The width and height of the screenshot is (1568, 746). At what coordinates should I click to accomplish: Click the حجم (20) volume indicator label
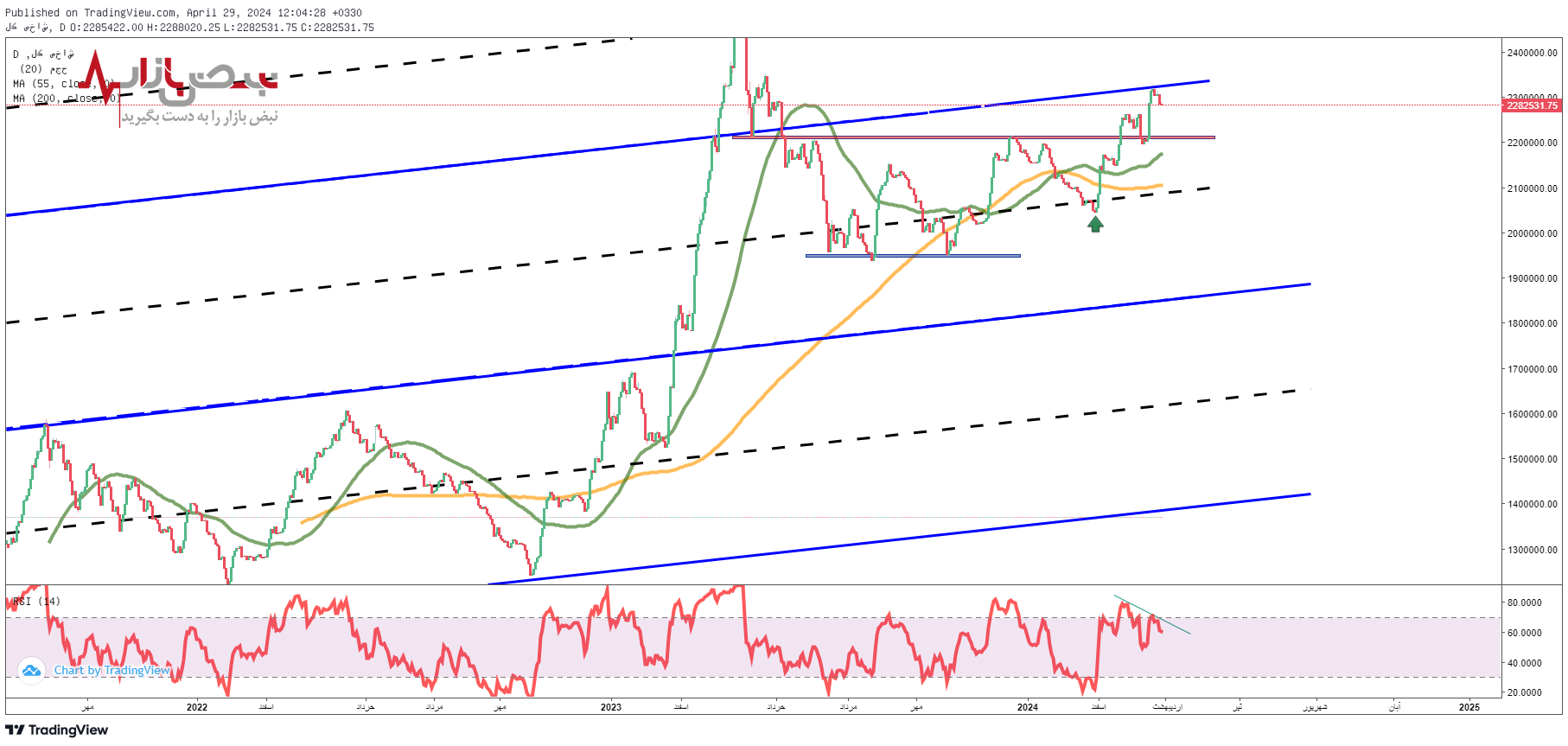[x=43, y=69]
